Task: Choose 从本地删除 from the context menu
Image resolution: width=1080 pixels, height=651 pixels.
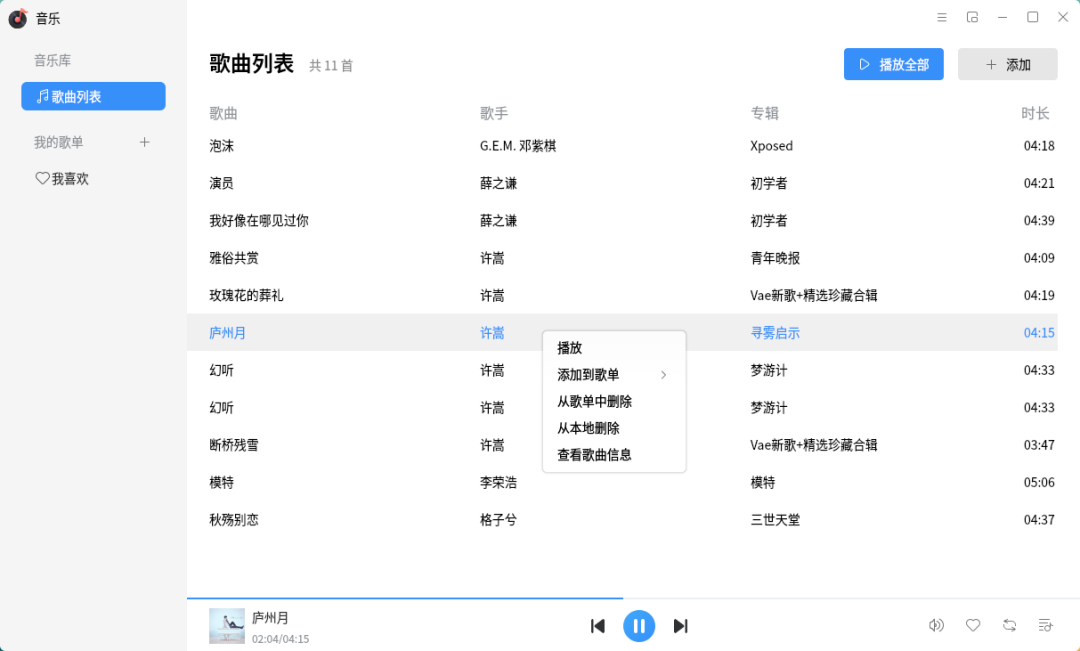Action: (588, 427)
